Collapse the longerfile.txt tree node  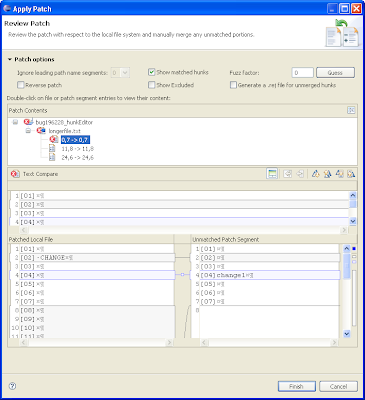point(28,131)
